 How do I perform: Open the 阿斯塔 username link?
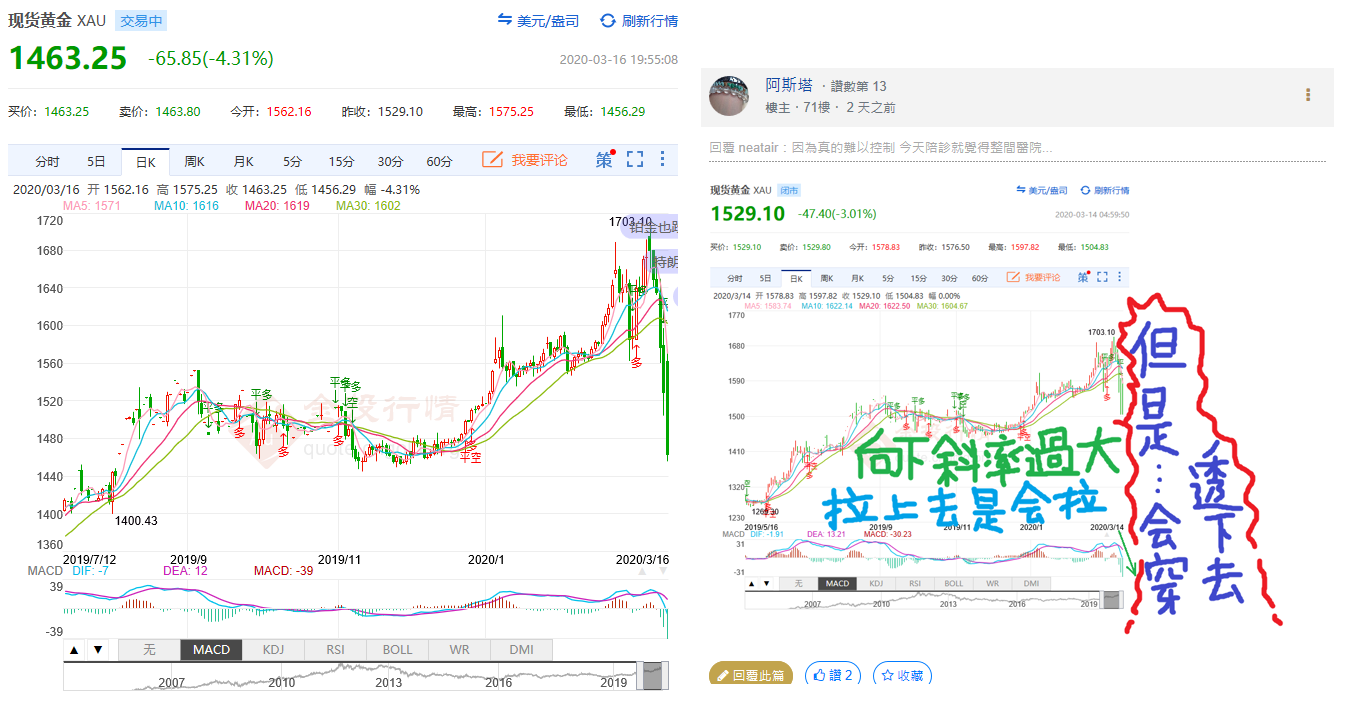(789, 86)
